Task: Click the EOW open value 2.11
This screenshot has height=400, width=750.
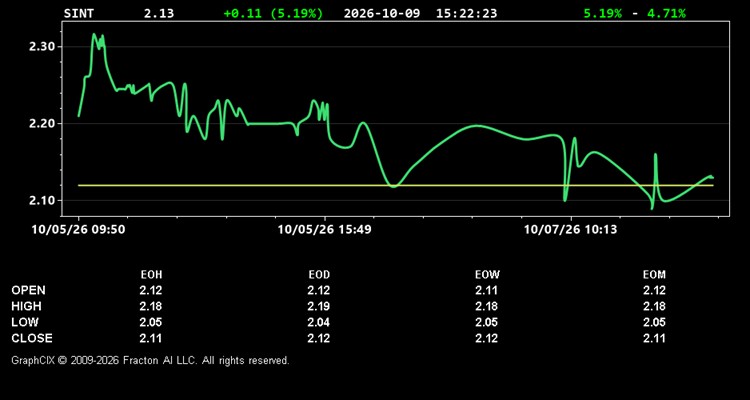Action: [486, 290]
